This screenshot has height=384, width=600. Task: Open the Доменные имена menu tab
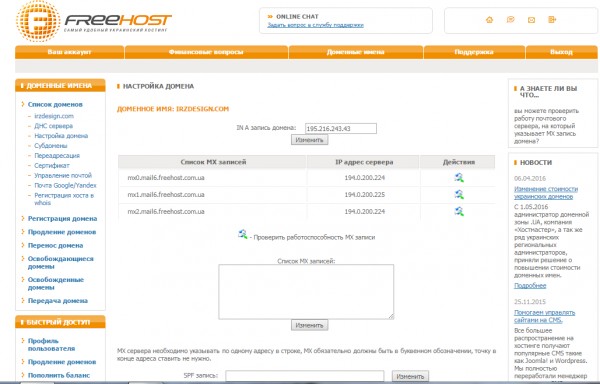(355, 52)
